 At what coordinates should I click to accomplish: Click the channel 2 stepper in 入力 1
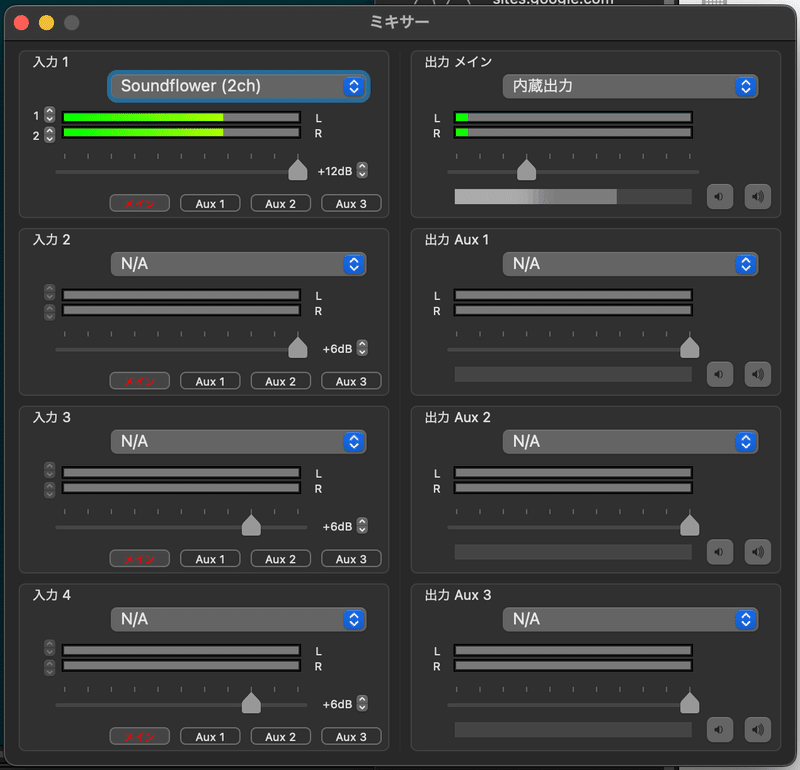49,135
